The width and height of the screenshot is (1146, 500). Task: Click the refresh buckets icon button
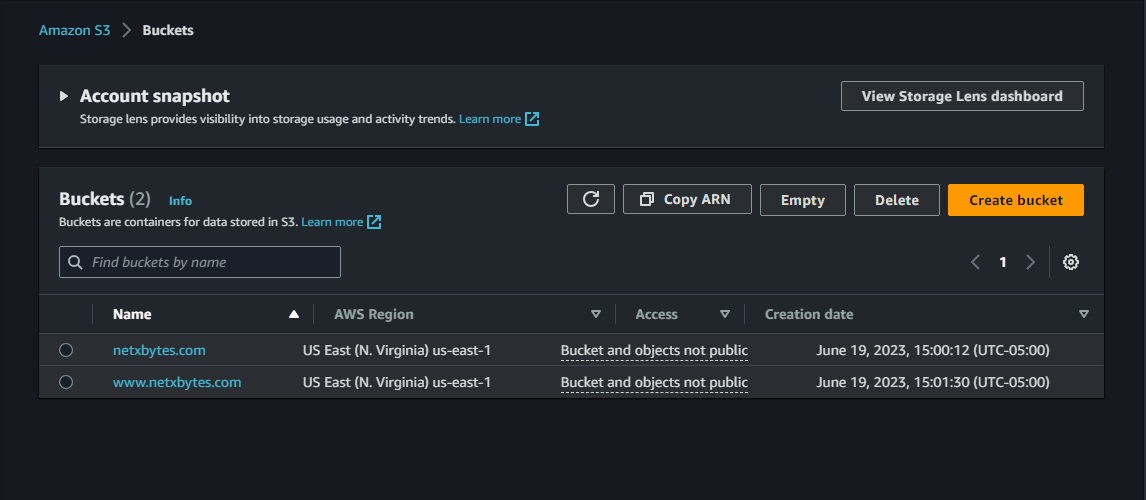591,199
